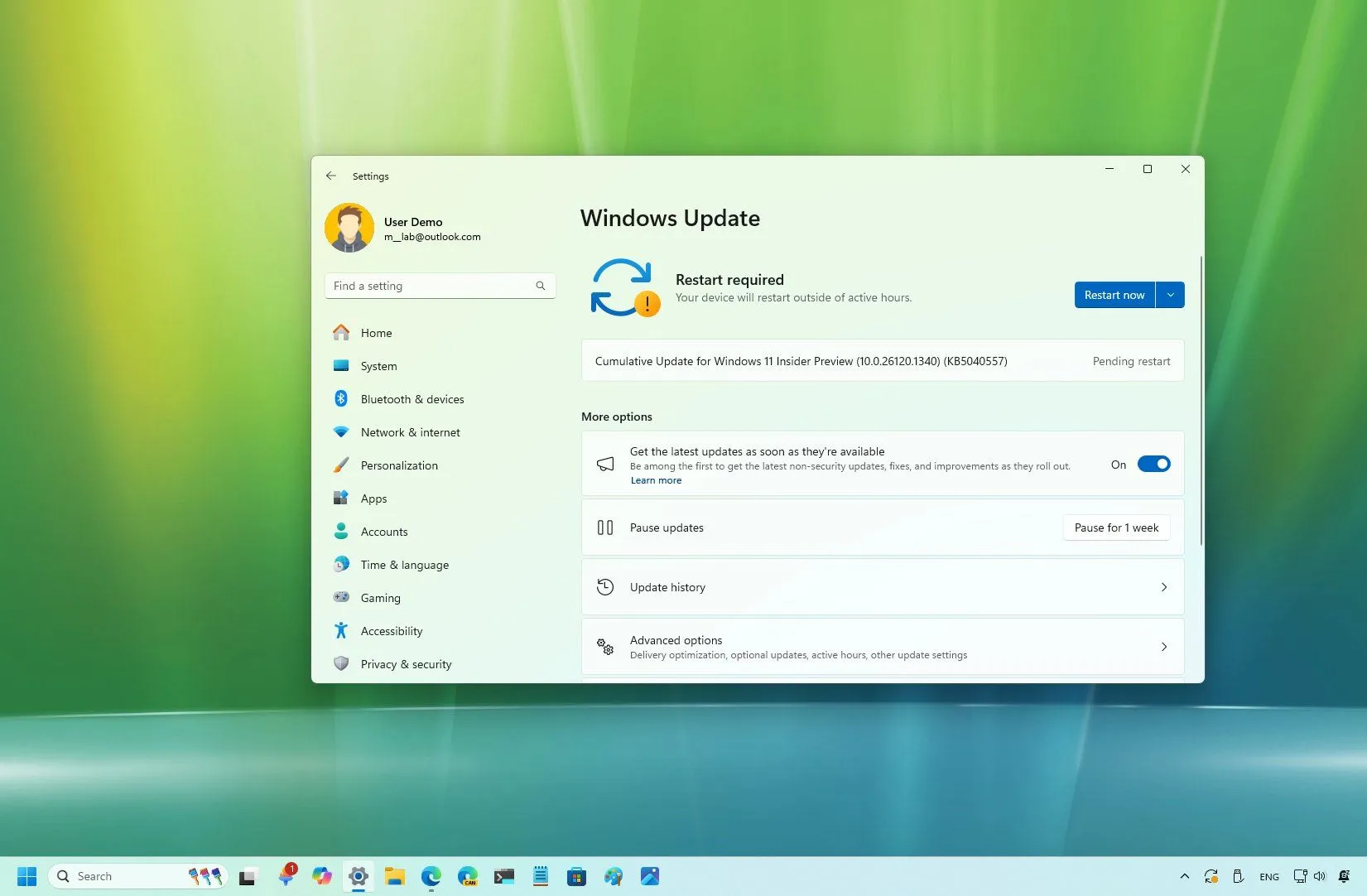Show hidden icons in the system tray

[1184, 875]
